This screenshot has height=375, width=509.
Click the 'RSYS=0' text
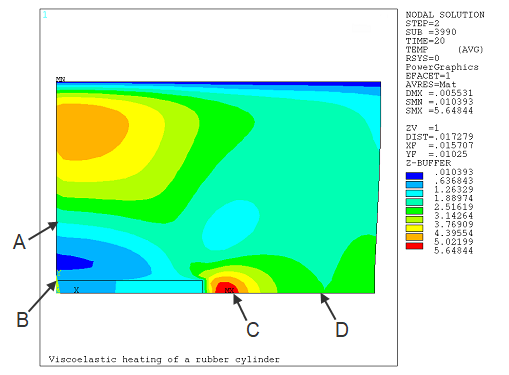coord(422,58)
